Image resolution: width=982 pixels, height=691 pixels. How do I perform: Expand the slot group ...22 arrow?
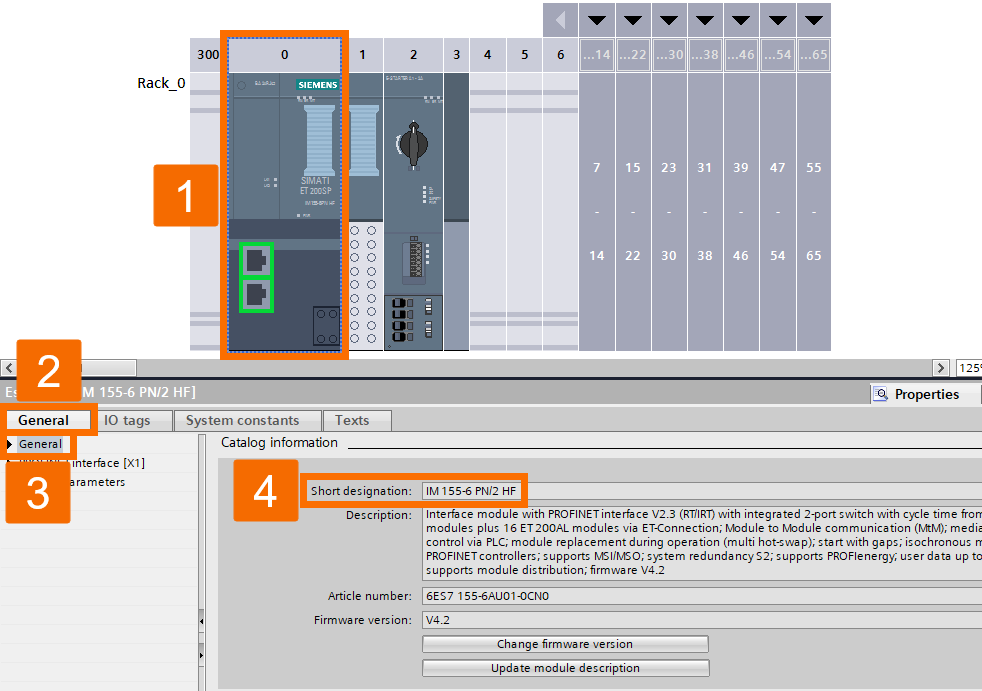pos(633,20)
